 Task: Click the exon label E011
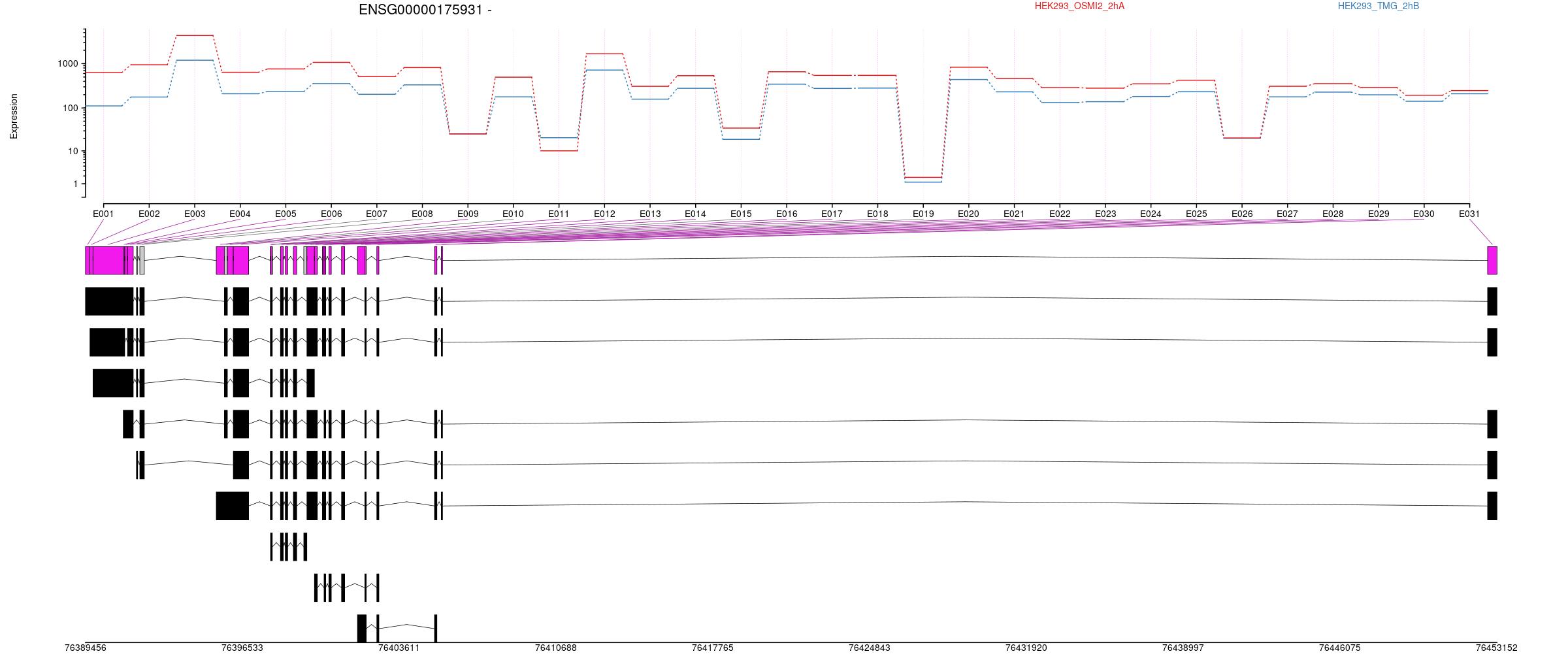559,214
